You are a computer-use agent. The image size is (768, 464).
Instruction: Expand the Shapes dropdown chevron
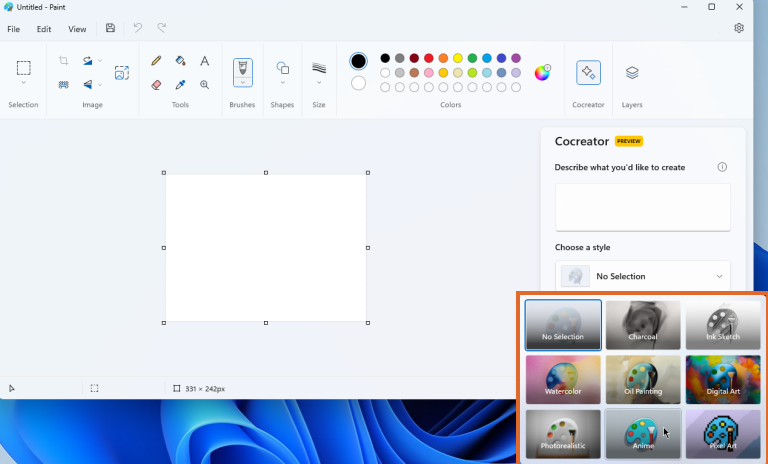pos(283,82)
